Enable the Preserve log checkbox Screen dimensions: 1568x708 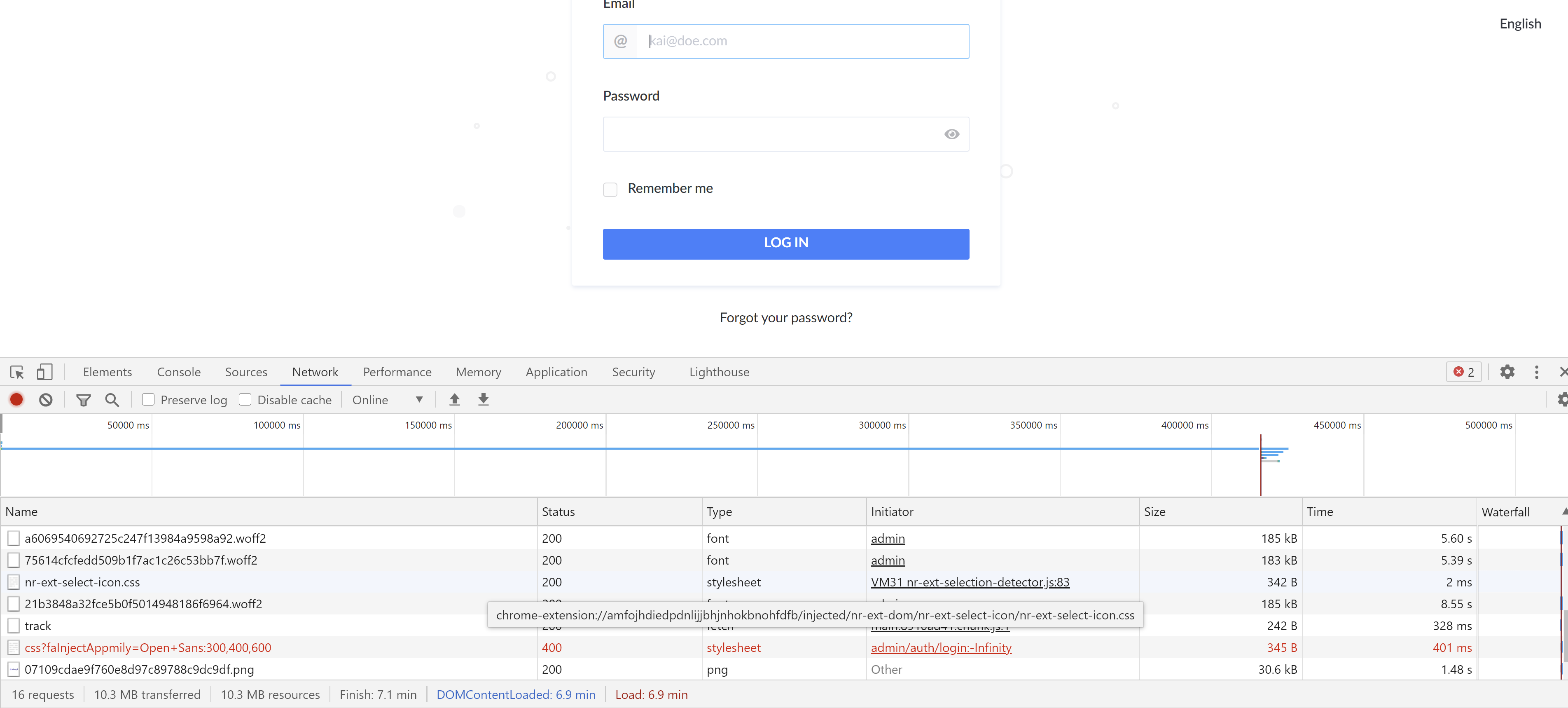pyautogui.click(x=148, y=400)
